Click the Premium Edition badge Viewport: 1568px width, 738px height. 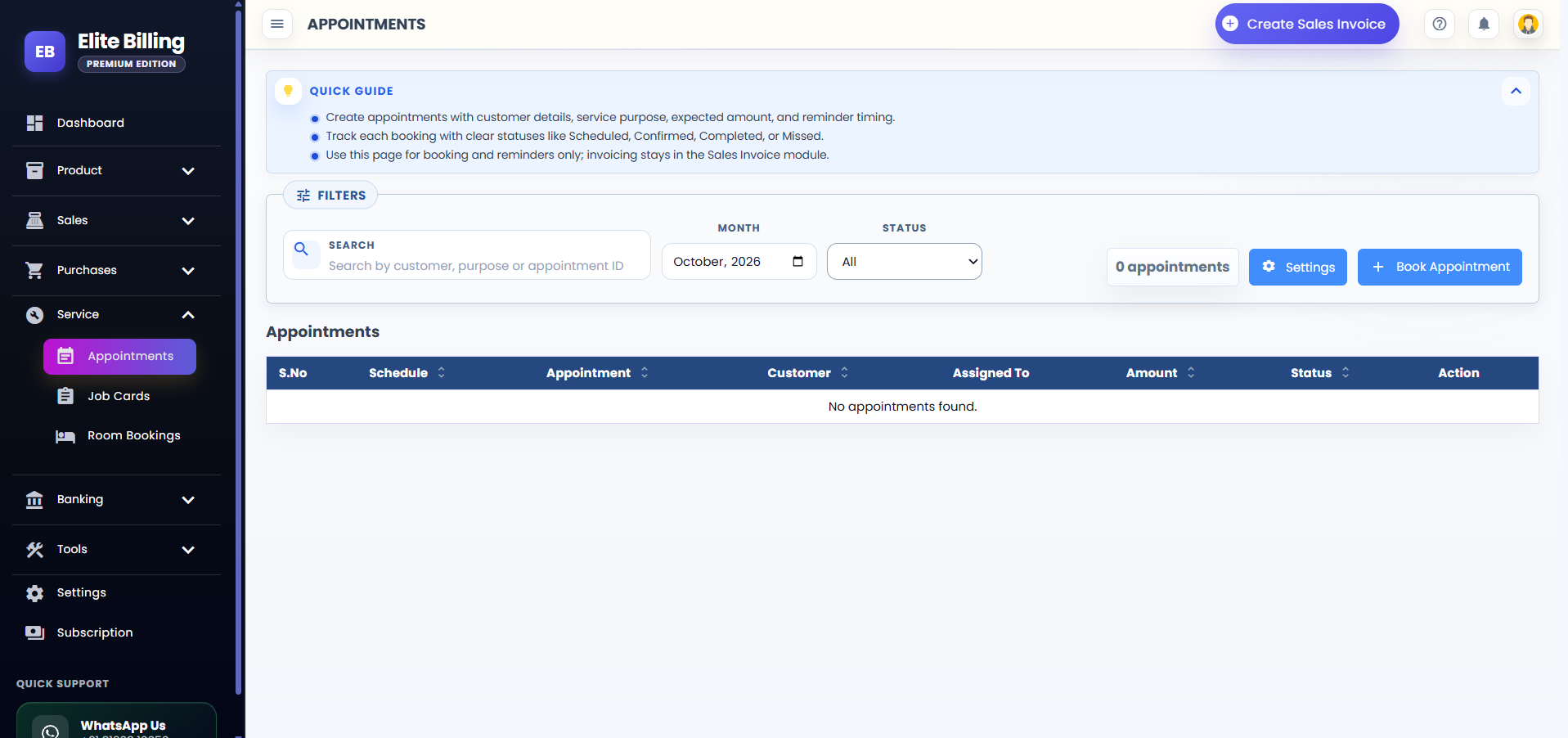pos(132,64)
